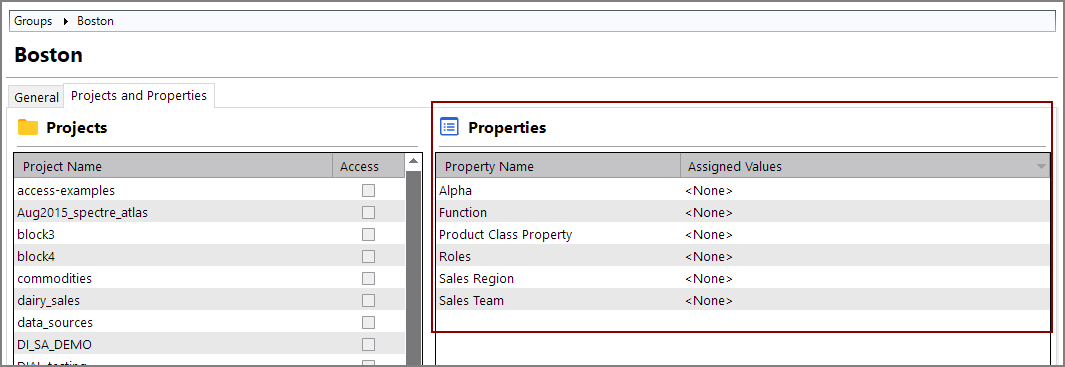Viewport: 1065px width, 367px height.
Task: Click Projects list scroll-up arrow
Action: point(413,162)
